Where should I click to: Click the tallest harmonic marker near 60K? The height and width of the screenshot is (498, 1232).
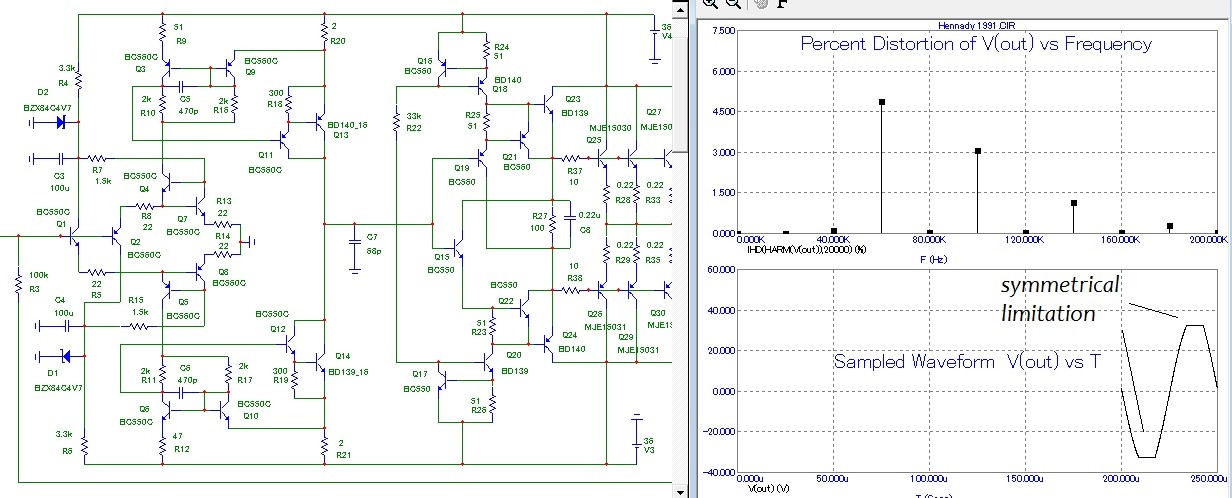(x=882, y=102)
